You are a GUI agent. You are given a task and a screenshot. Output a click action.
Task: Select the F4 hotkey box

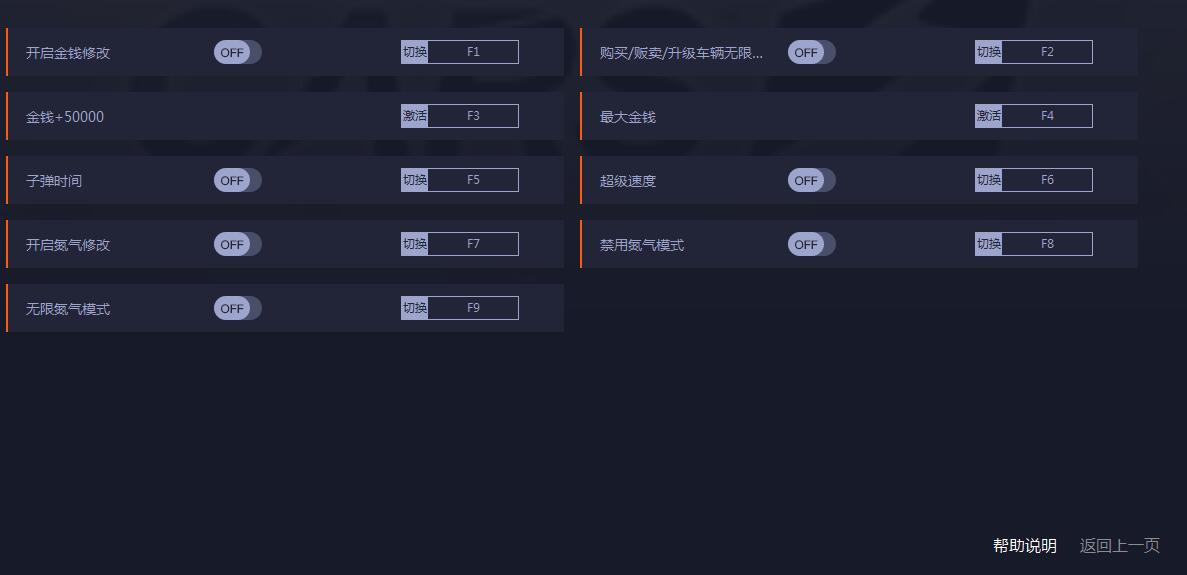(x=1047, y=116)
